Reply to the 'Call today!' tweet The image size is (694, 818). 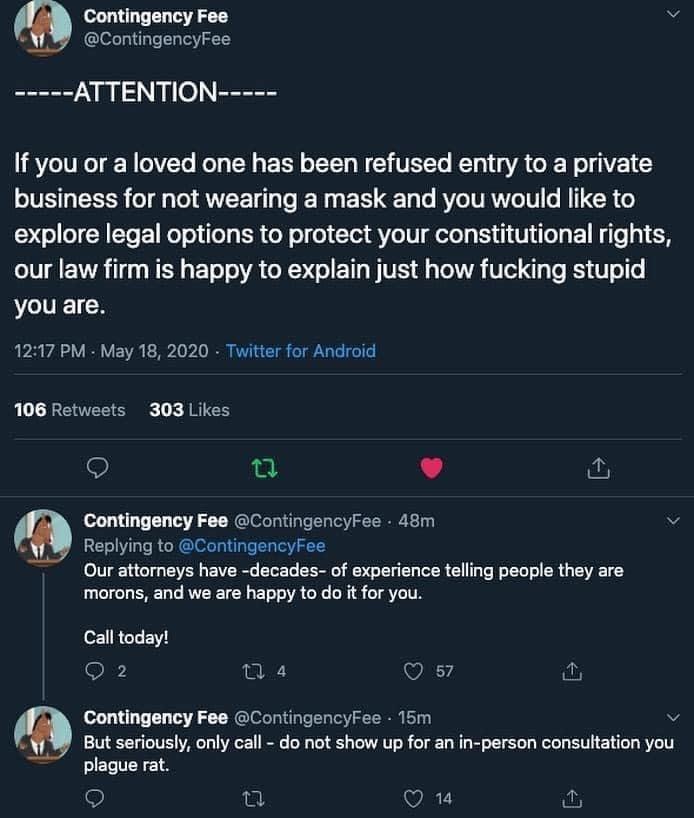click(97, 671)
